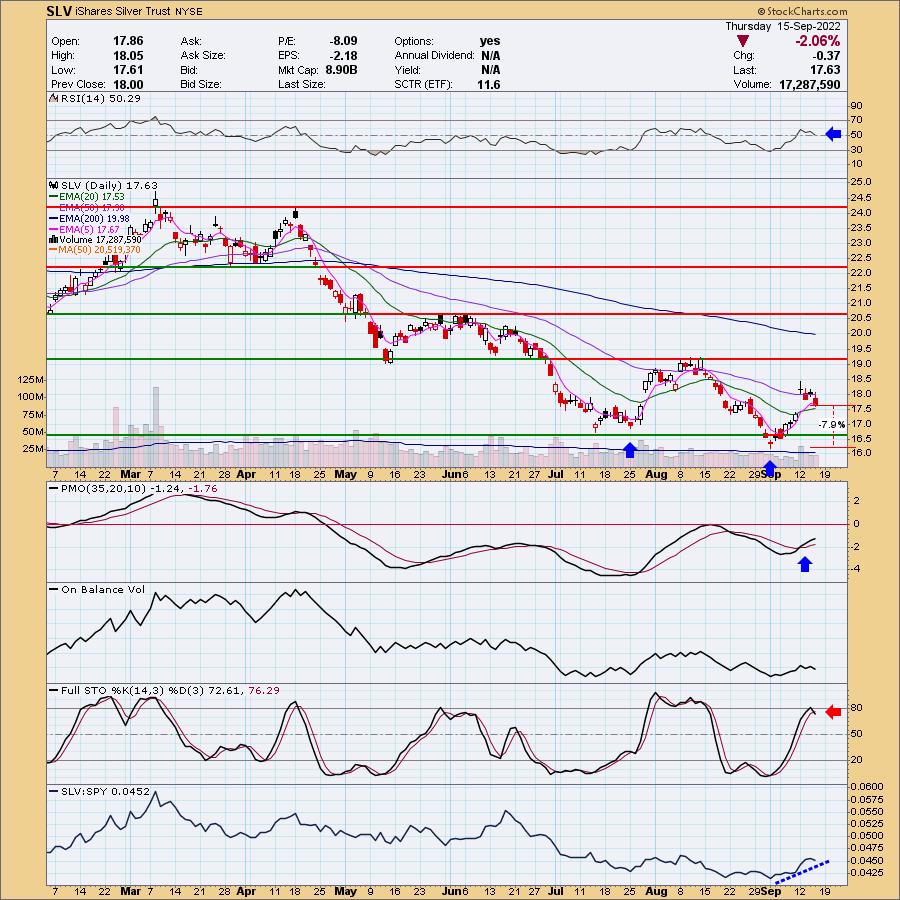Click the magenta EMA(5) legend line swatch
Screen dimensions: 900x900
click(54, 230)
